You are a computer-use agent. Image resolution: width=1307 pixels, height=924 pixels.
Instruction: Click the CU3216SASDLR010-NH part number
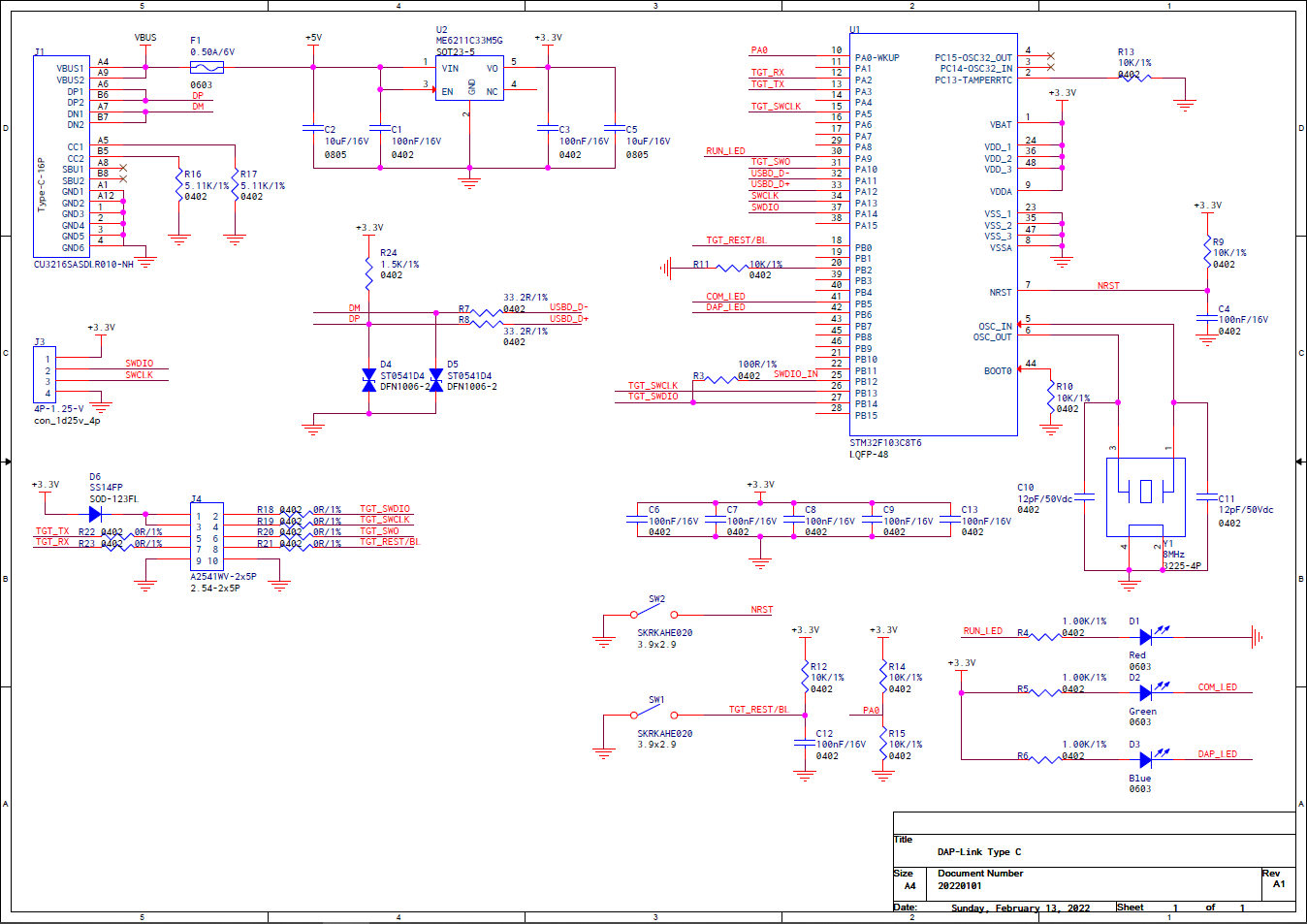point(83,265)
